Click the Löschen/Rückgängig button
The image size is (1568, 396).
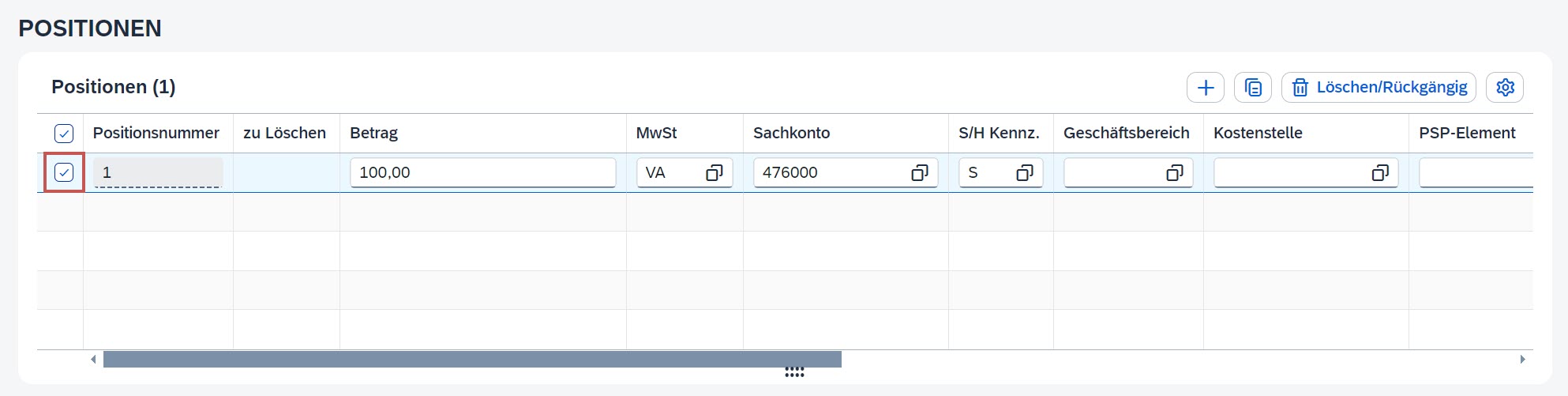pos(1379,88)
